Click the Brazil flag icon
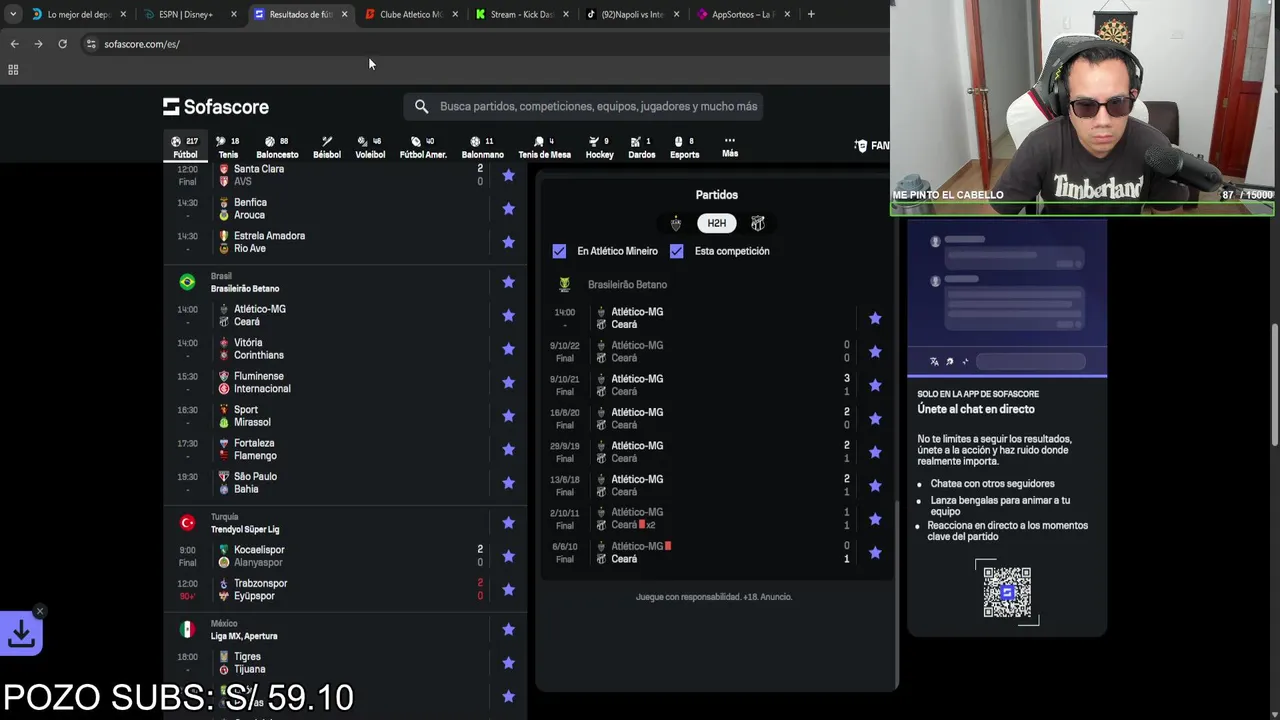The image size is (1280, 720). point(187,282)
